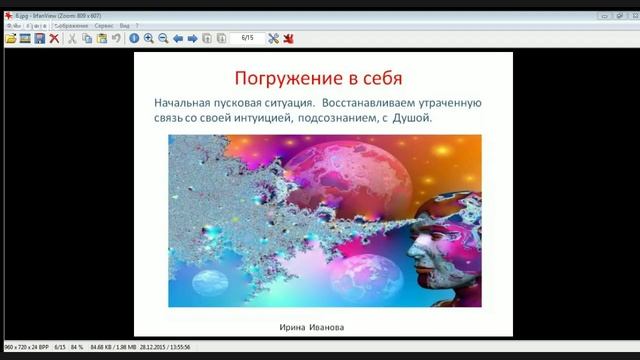The width and height of the screenshot is (640, 360).
Task: Click the 84.68 KB / 1.98 MB size entry
Action: click(x=113, y=347)
